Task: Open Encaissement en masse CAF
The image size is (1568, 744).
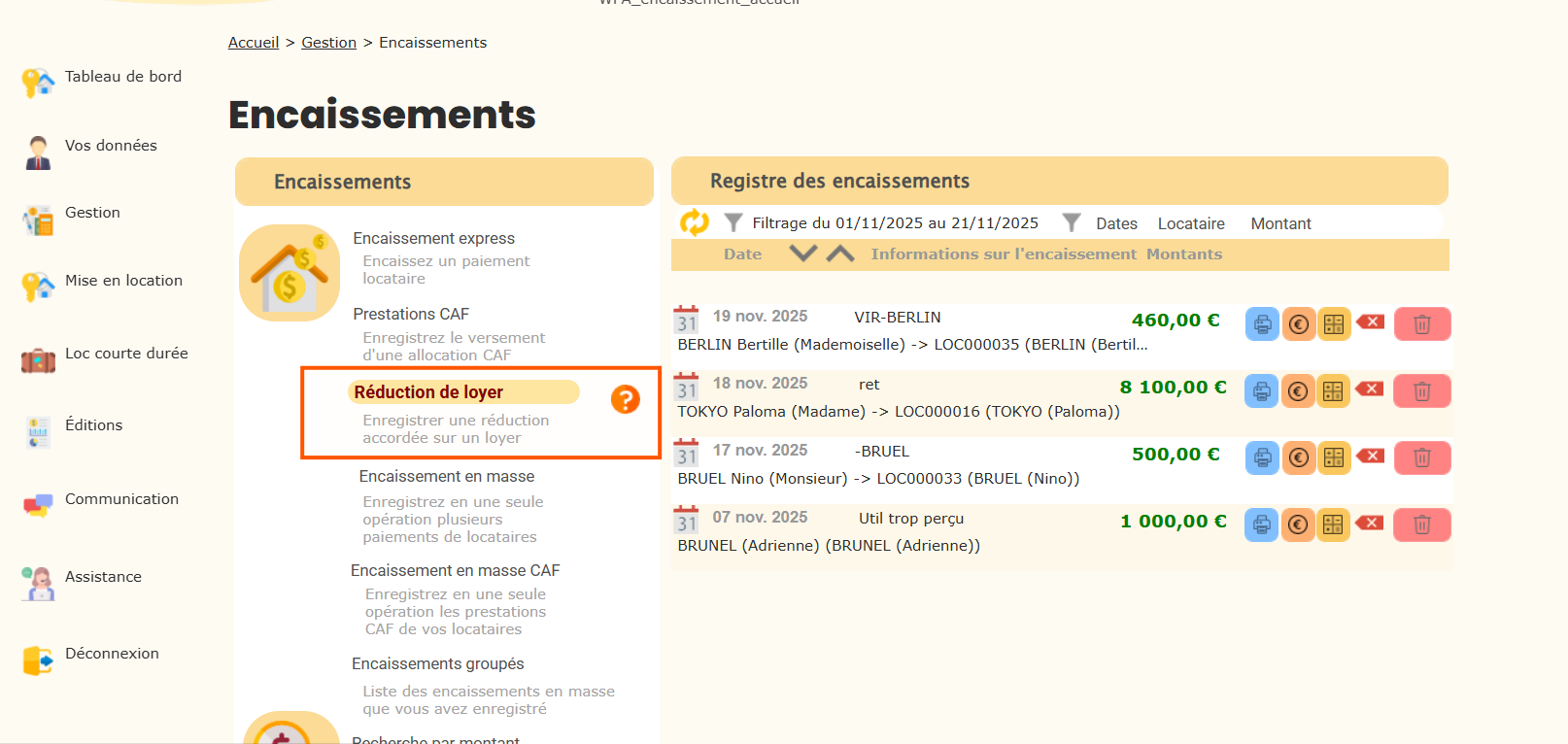Action: [x=455, y=570]
